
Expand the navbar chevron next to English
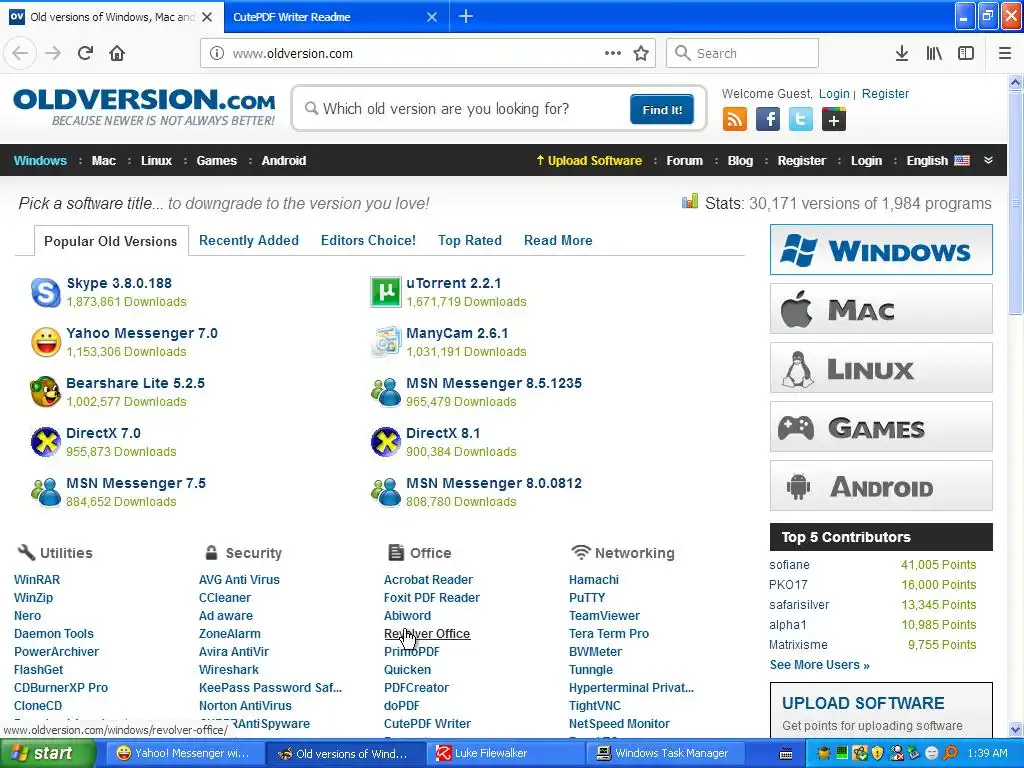tap(988, 161)
